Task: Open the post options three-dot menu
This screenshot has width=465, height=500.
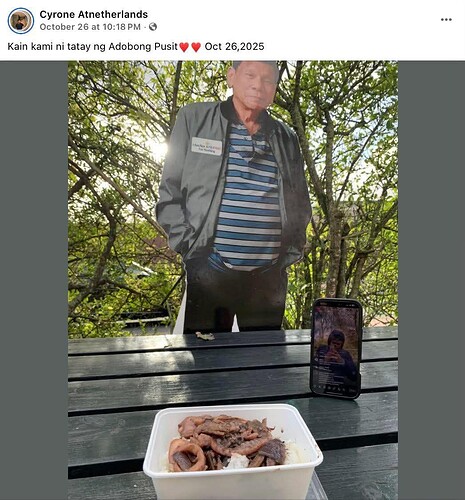Action: click(446, 20)
